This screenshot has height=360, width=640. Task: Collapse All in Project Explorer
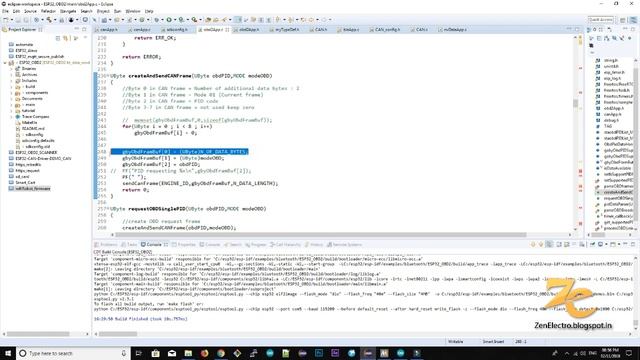(58, 38)
